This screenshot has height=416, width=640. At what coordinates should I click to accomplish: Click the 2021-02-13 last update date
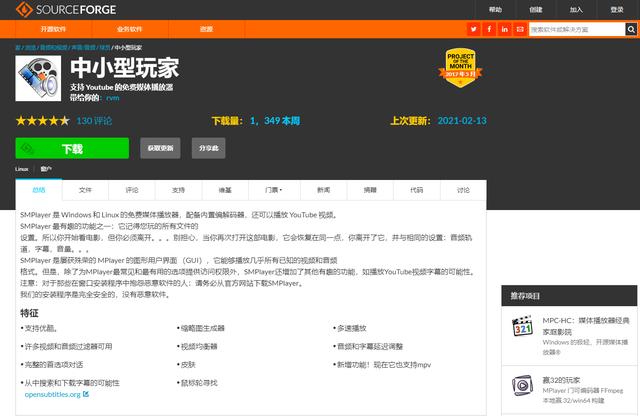click(x=462, y=121)
